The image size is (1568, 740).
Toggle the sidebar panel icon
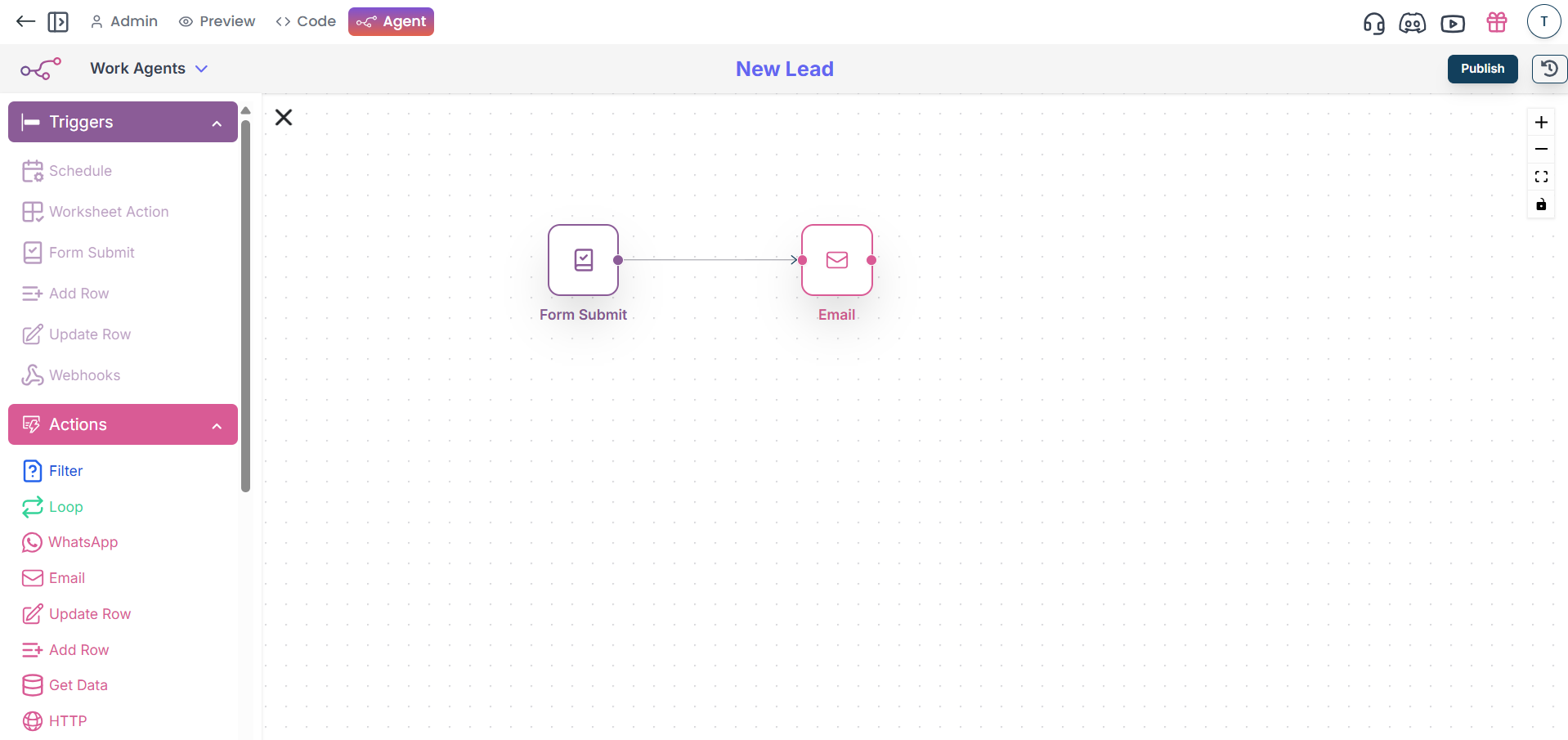[x=58, y=22]
